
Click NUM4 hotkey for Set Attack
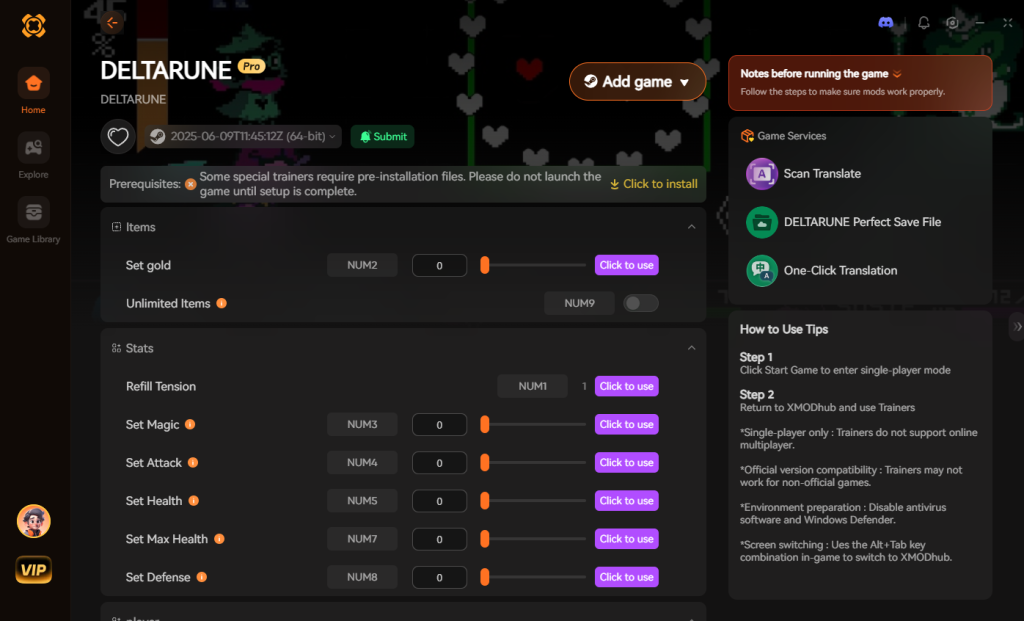[x=362, y=462]
